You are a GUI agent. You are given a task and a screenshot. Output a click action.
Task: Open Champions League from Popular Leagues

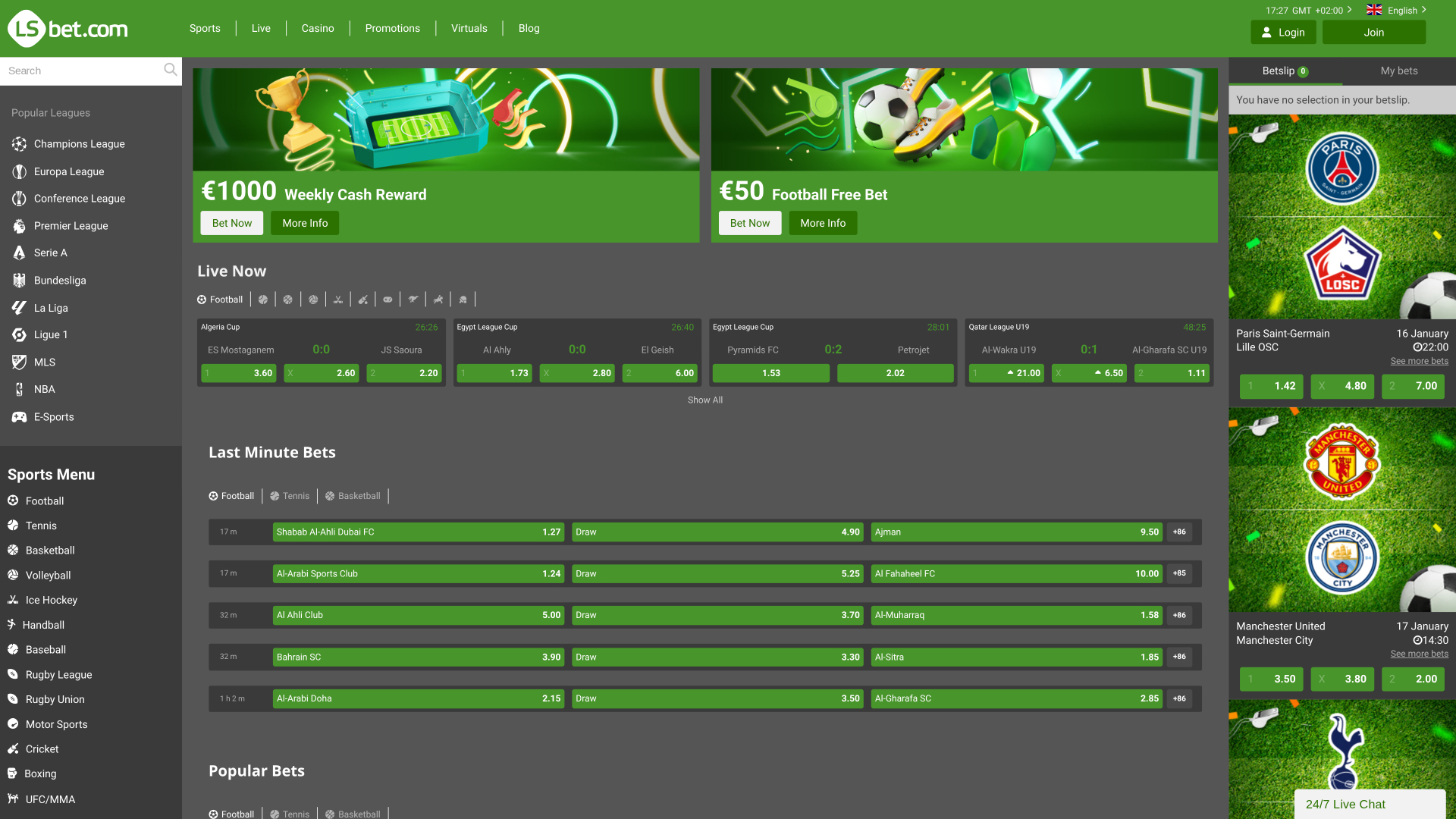point(79,144)
